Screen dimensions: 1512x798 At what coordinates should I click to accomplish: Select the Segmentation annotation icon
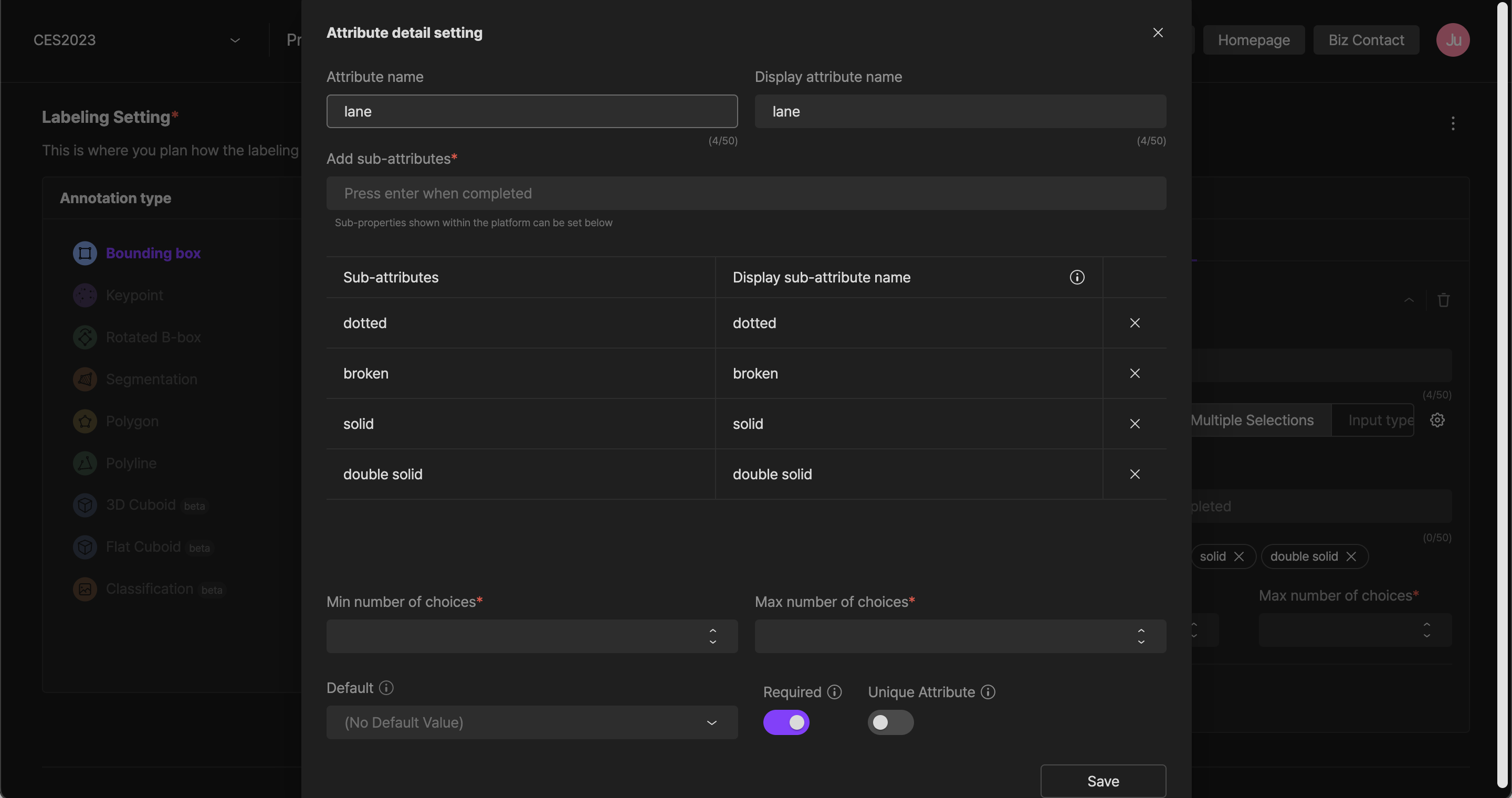(85, 379)
